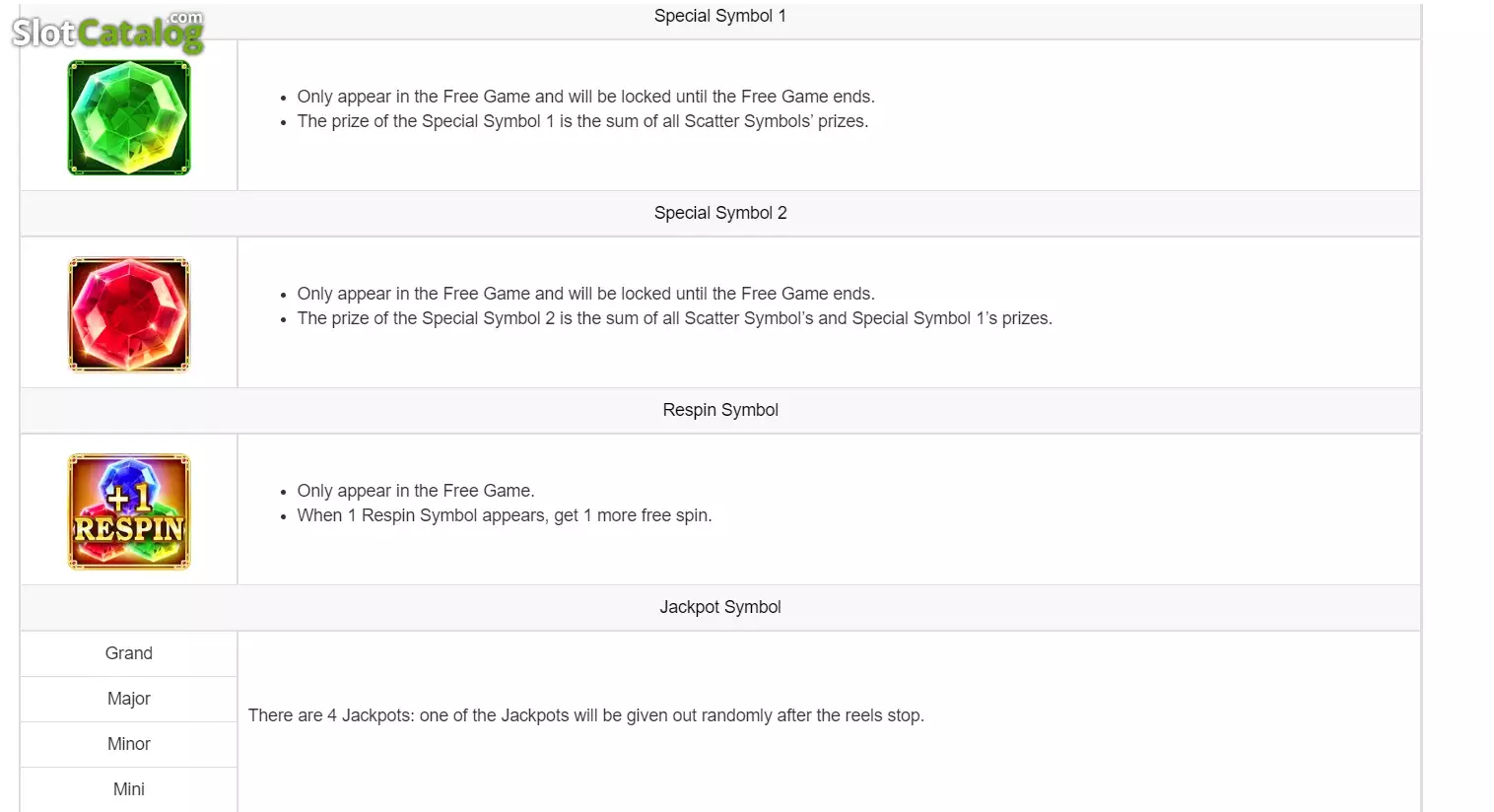The image size is (1494, 812).
Task: Click Special Symbol 2 'locked until Free Game ends' bullet
Action: 585,294
